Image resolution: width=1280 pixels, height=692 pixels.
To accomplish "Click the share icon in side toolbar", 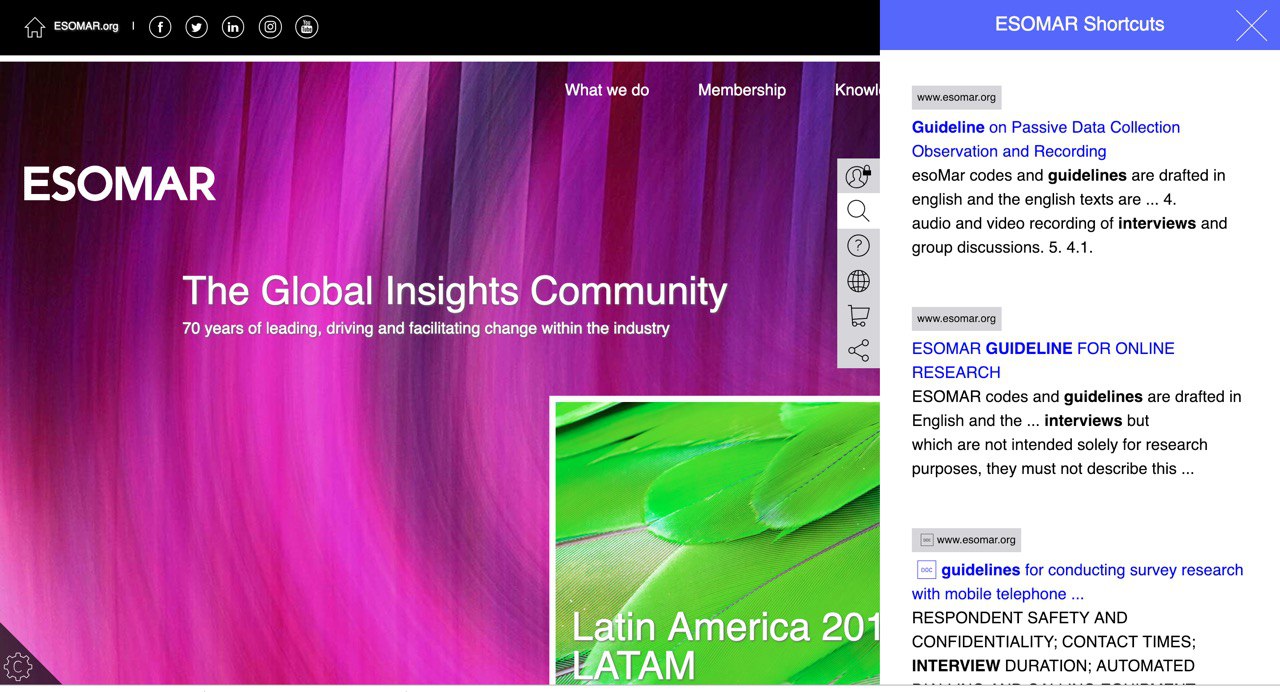I will pos(858,351).
